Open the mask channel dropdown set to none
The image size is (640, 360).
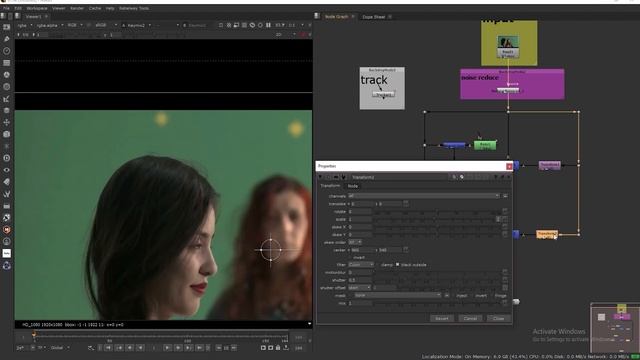point(398,296)
